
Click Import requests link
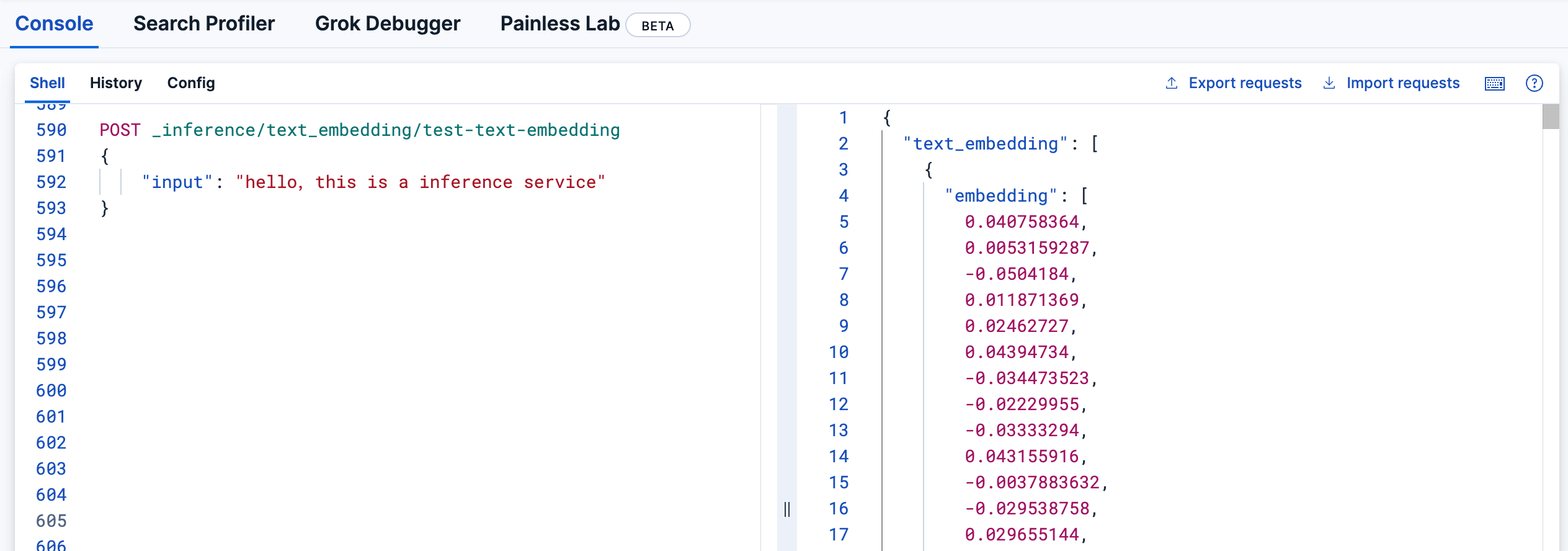click(x=1403, y=83)
